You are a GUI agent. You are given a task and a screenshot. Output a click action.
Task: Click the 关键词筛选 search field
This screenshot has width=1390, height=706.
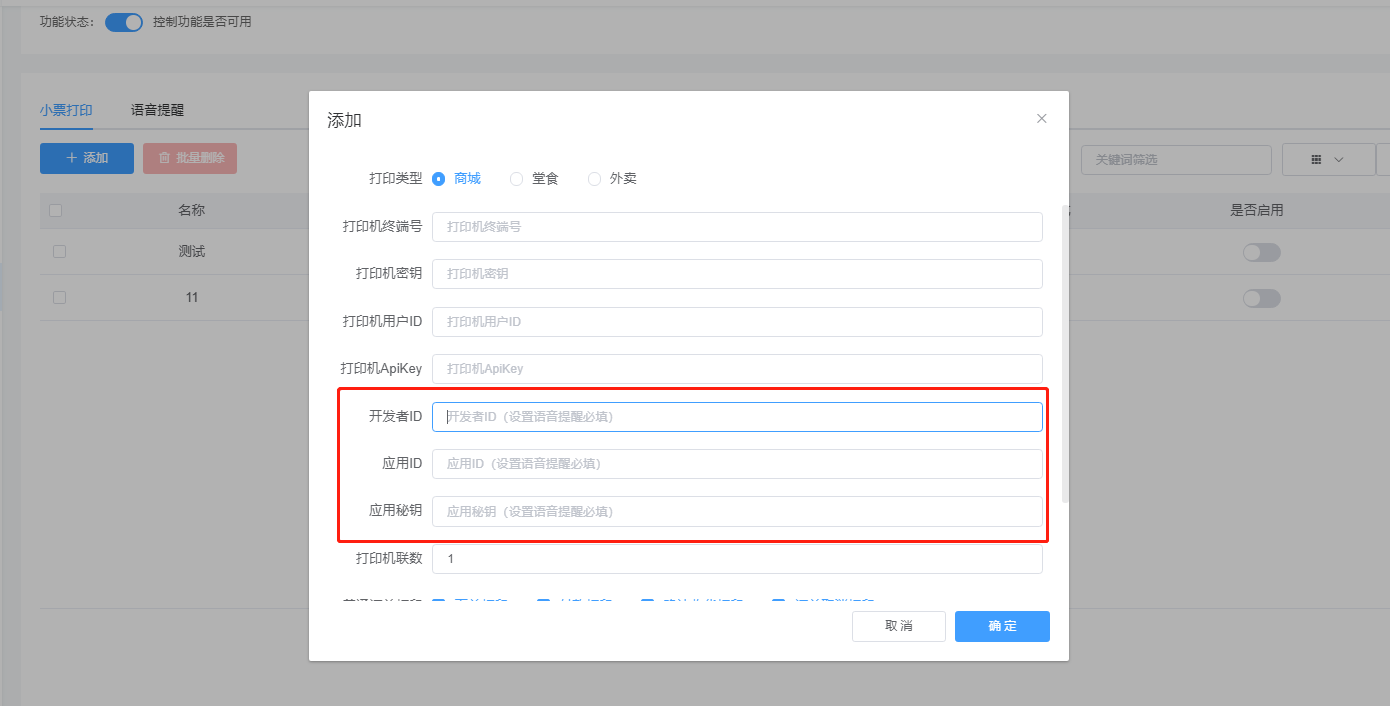tap(1176, 158)
